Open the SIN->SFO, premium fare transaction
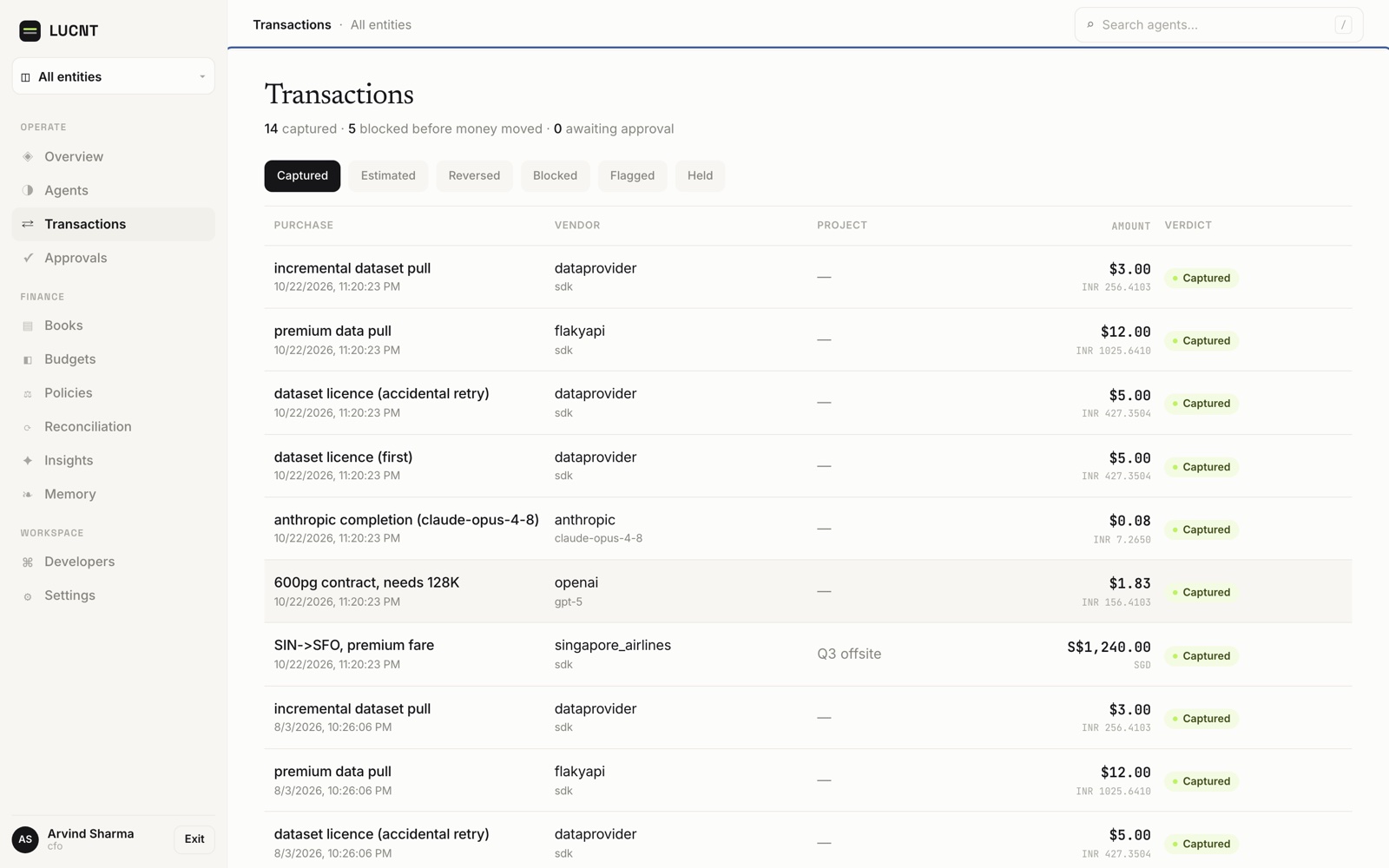1389x868 pixels. coord(807,654)
